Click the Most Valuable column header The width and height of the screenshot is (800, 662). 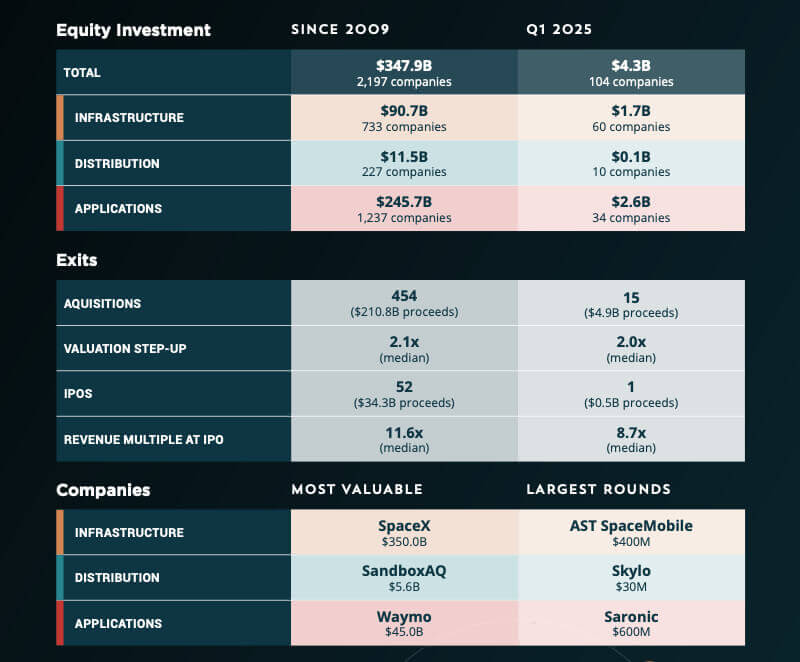[x=357, y=489]
